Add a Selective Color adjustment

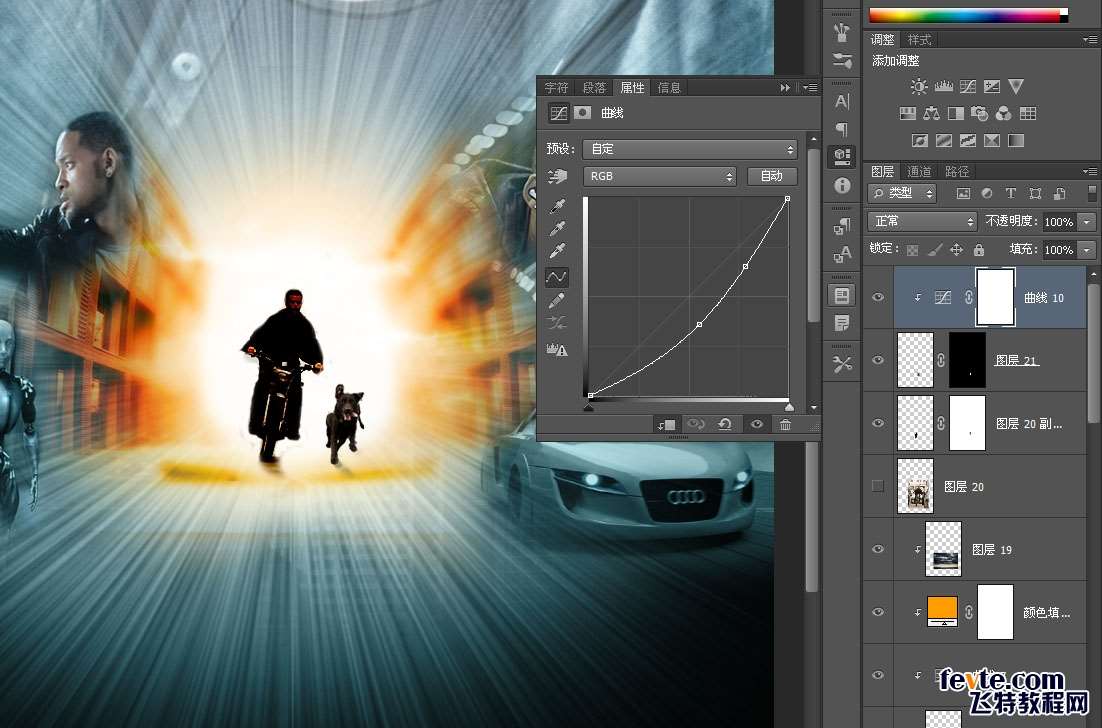point(992,141)
